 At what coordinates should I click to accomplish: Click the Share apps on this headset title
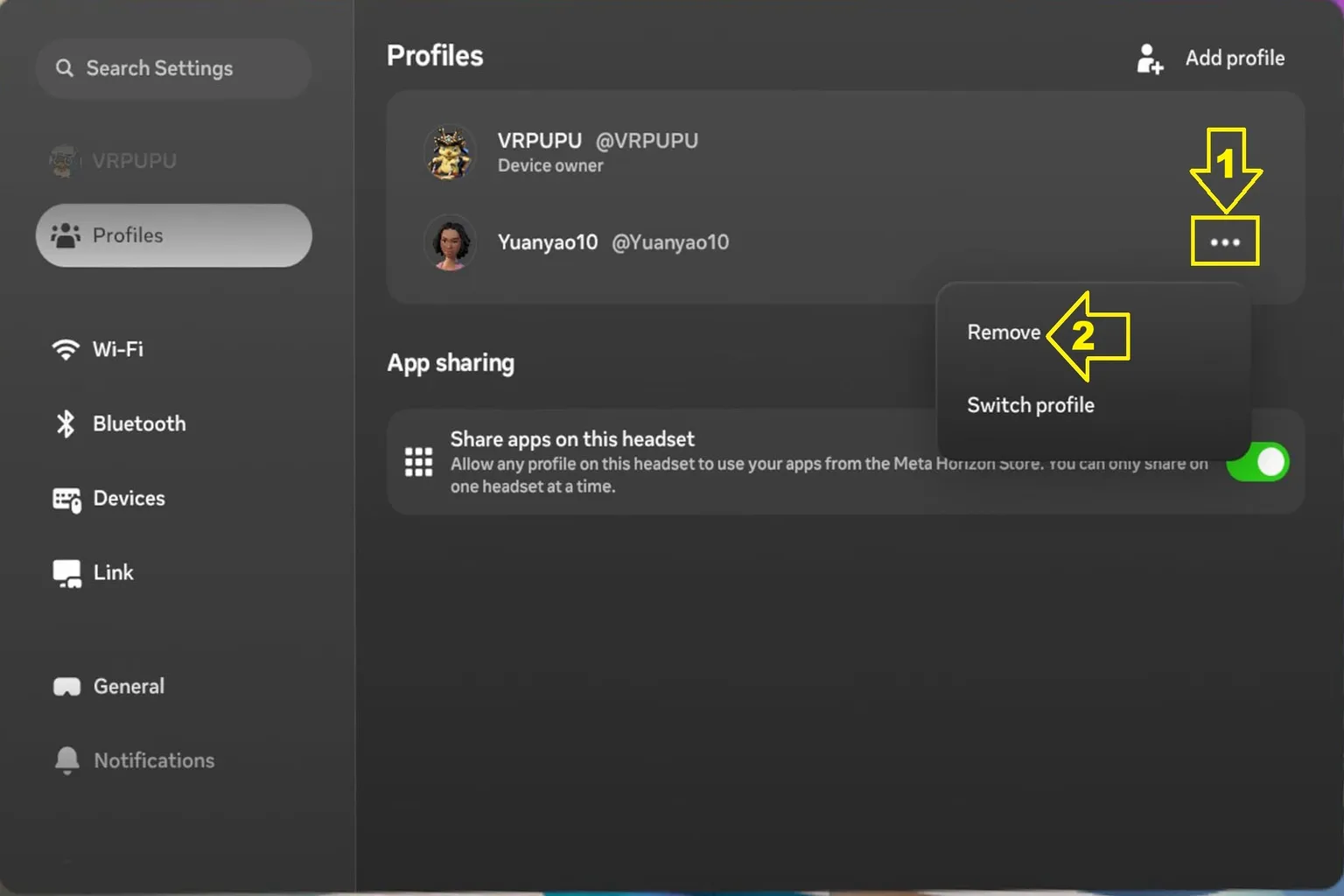tap(572, 439)
